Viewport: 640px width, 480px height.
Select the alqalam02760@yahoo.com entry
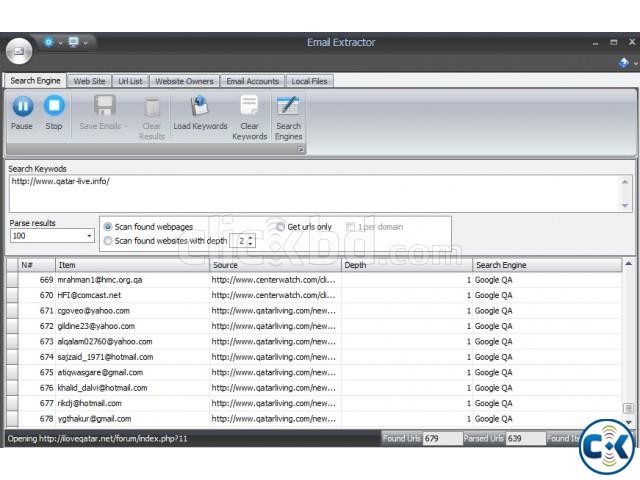(105, 342)
